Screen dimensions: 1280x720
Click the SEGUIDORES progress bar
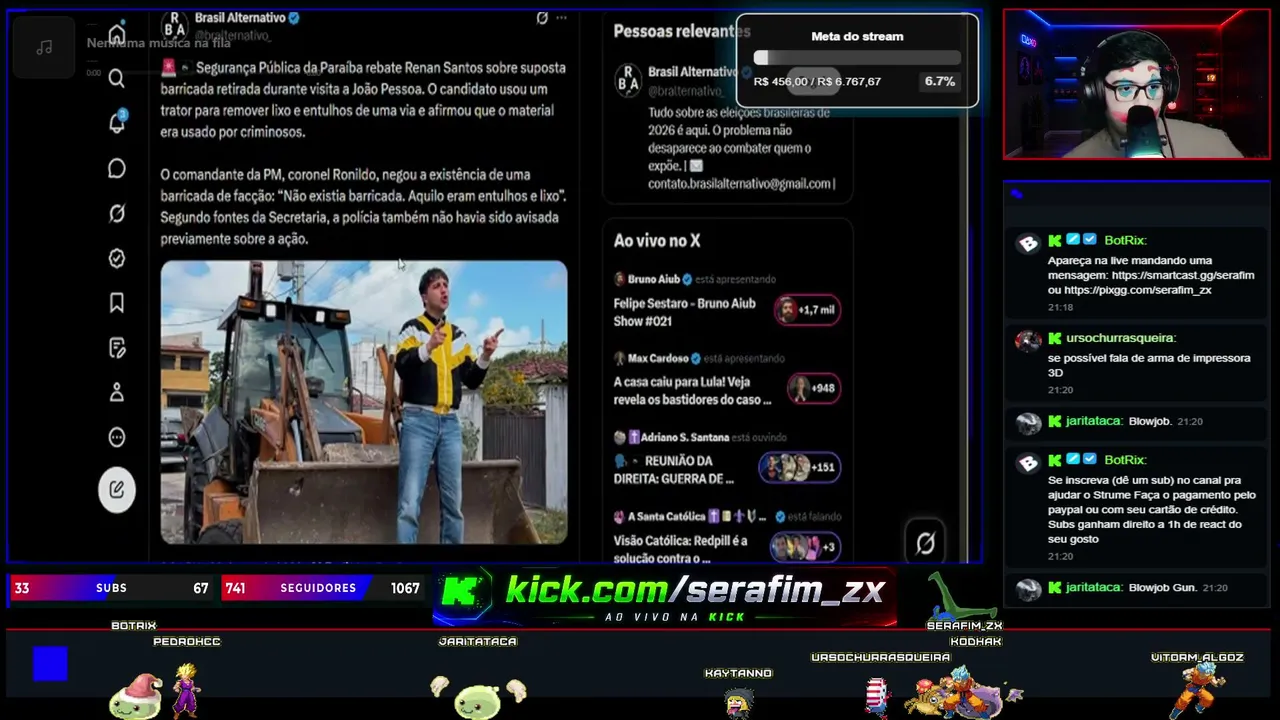(323, 588)
